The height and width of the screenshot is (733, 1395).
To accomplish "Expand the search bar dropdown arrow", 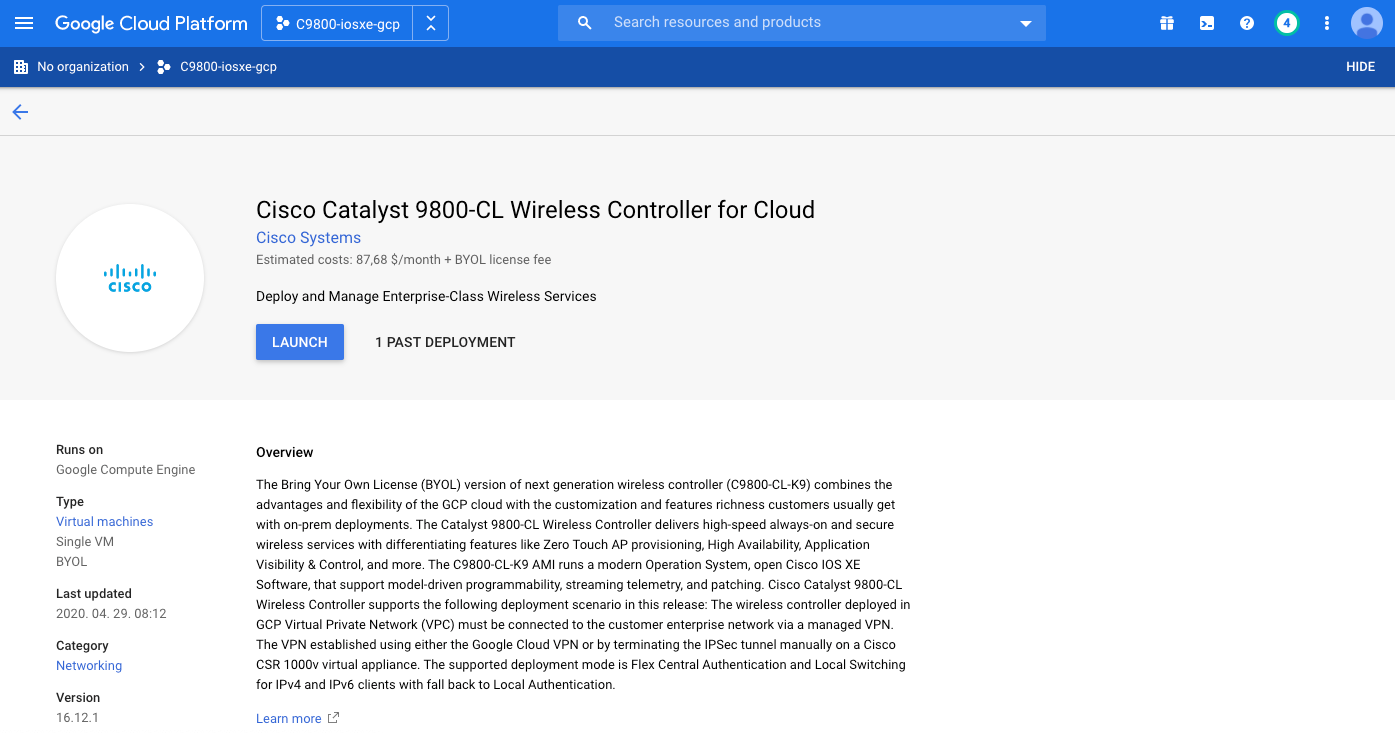I will click(x=1025, y=24).
